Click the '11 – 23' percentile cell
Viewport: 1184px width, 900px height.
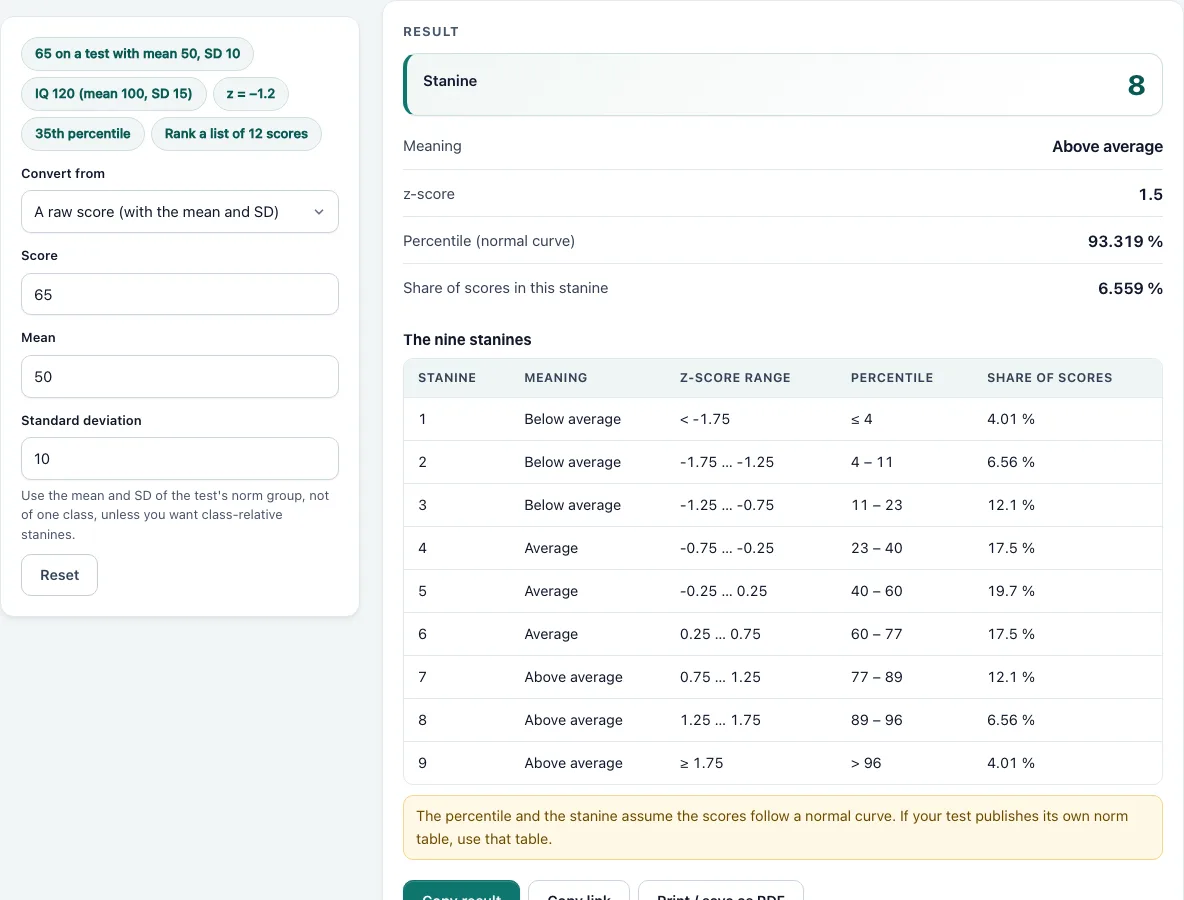tap(877, 505)
